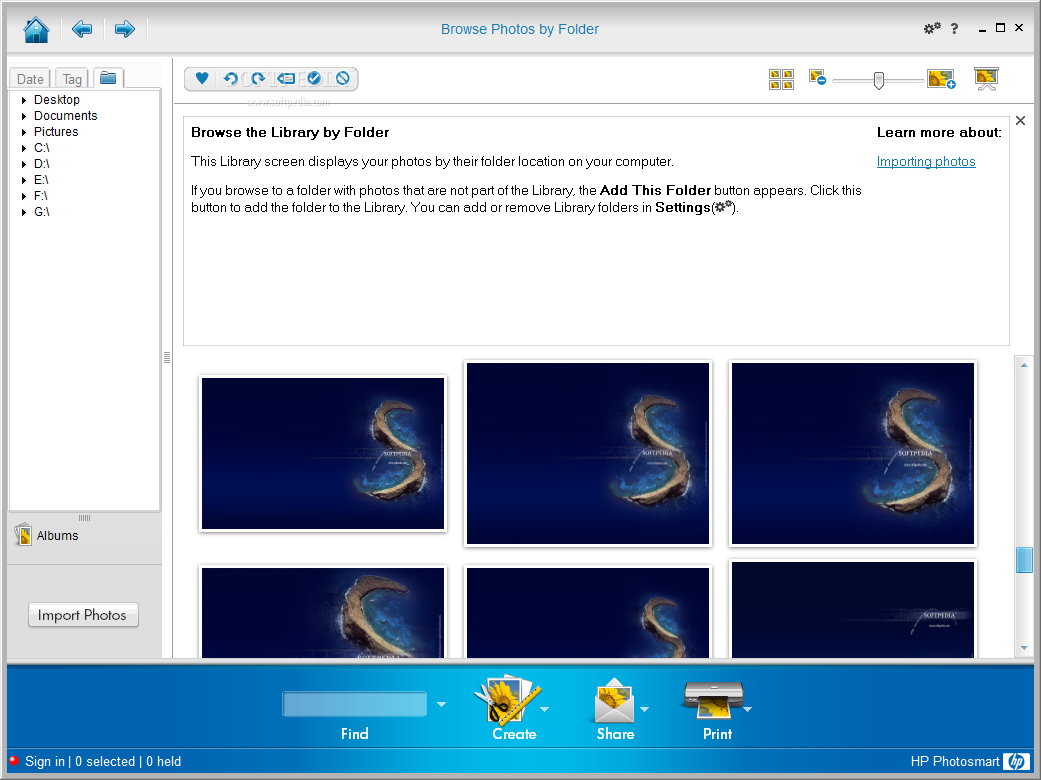Click in the Find search field
Viewport: 1041px width, 780px height.
(x=355, y=704)
